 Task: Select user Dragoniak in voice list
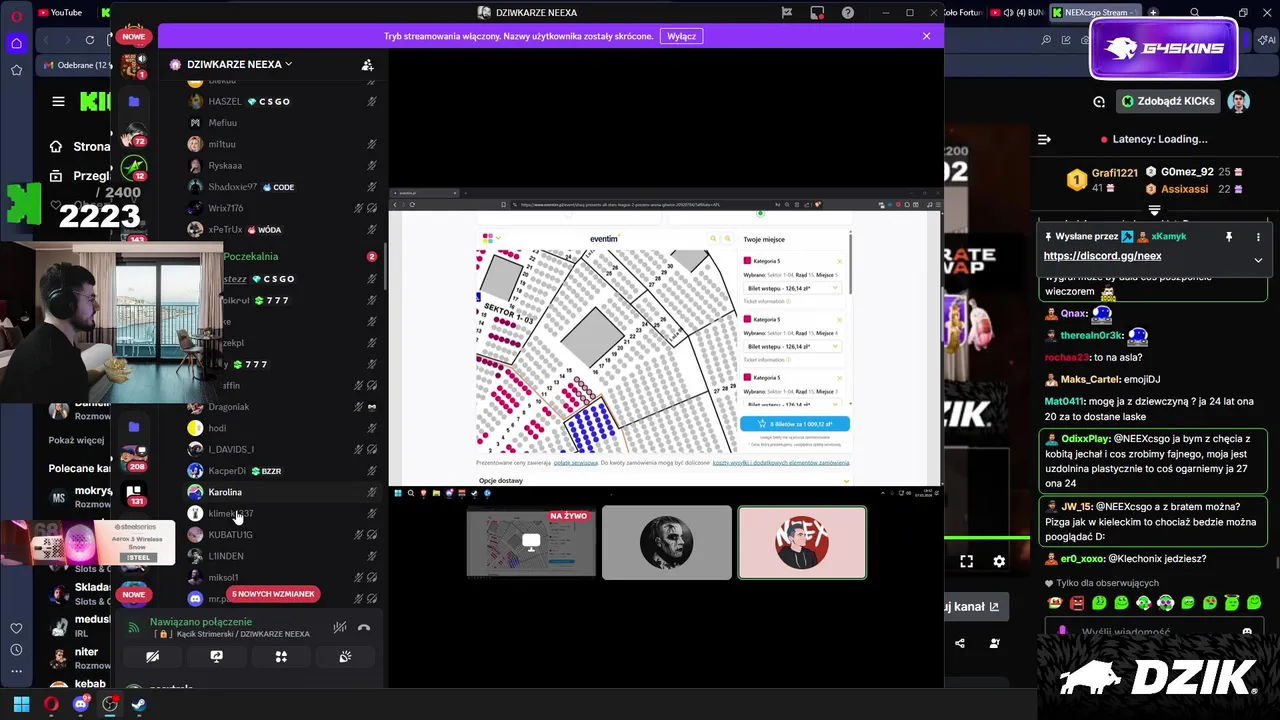(229, 407)
